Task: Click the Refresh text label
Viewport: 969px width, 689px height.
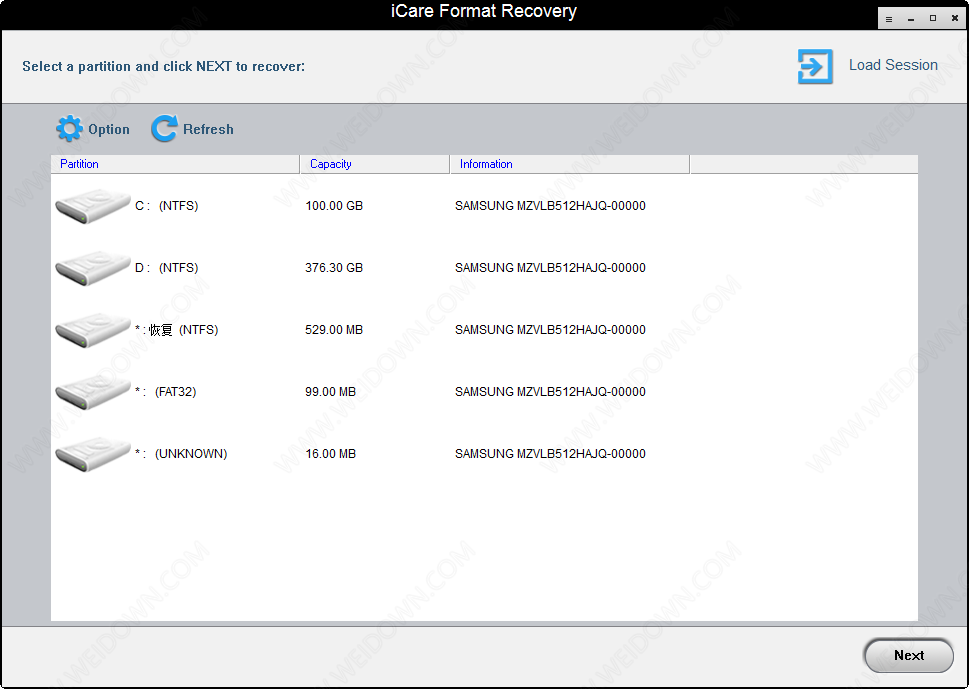Action: 208,129
